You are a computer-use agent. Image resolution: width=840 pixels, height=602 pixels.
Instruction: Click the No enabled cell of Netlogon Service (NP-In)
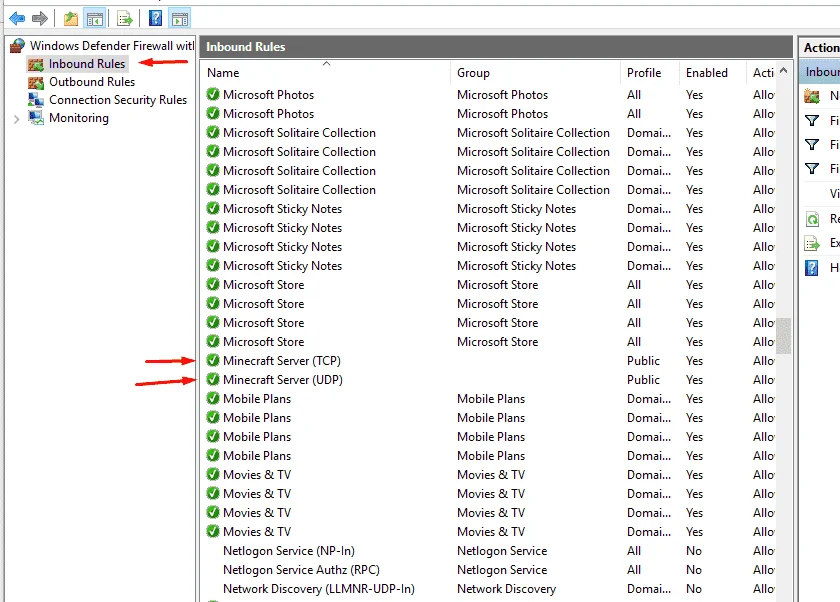pos(694,551)
